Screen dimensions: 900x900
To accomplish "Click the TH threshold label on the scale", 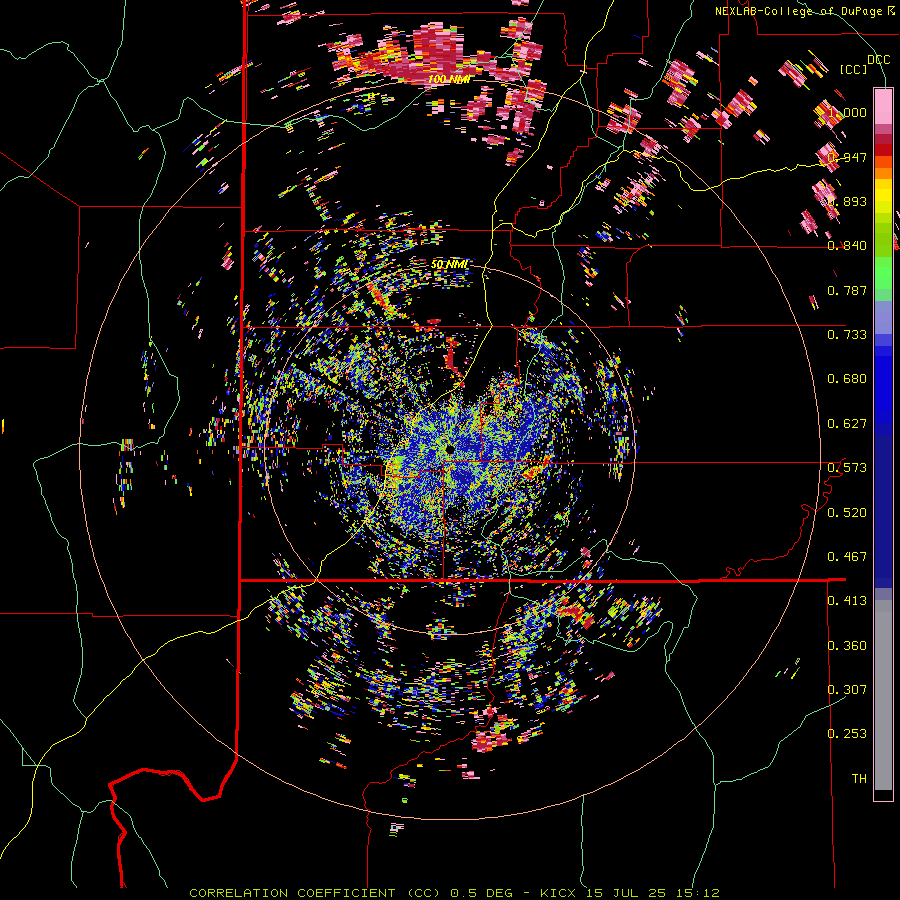I will pyautogui.click(x=859, y=779).
